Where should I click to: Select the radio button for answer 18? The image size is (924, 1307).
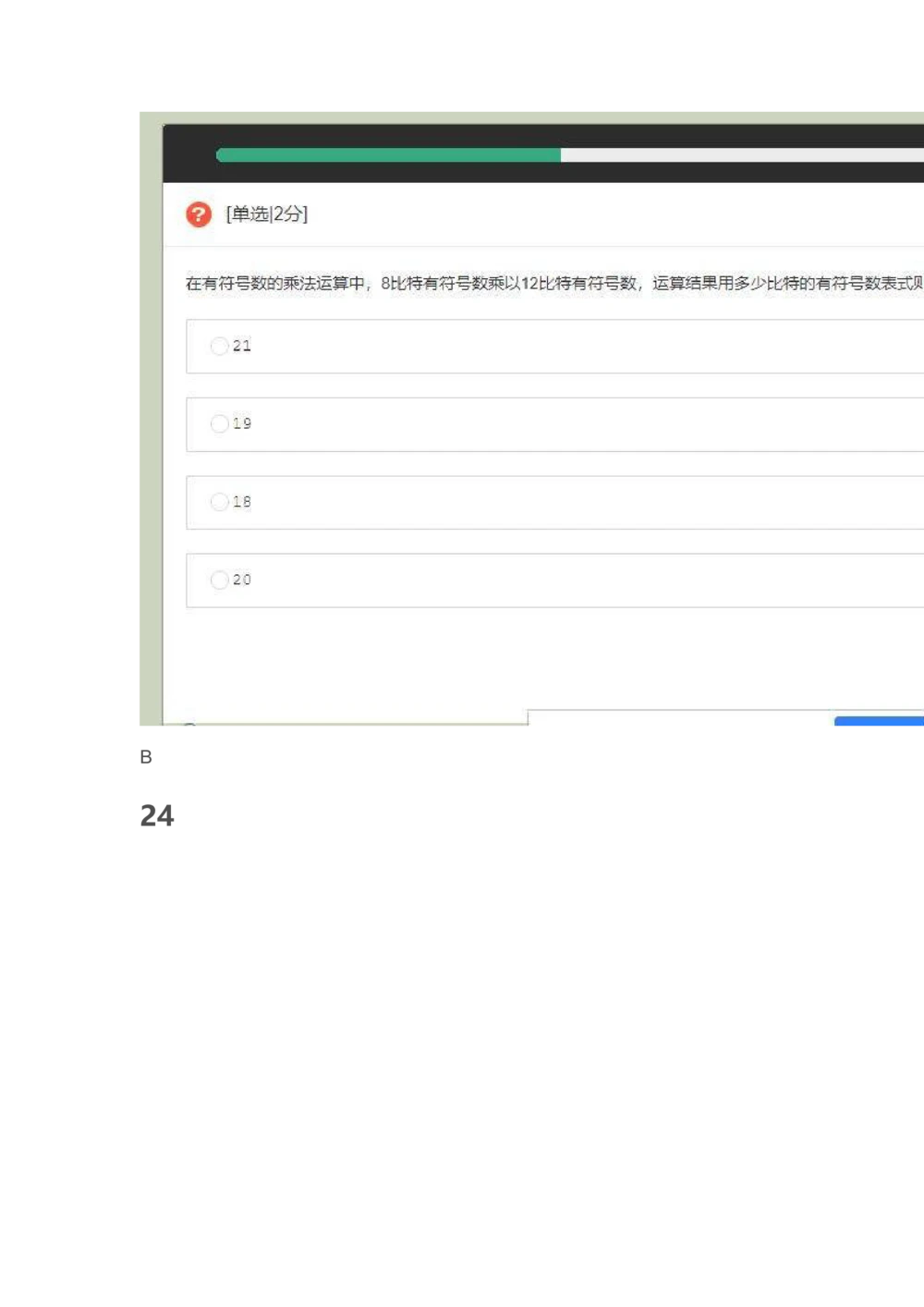click(x=219, y=502)
